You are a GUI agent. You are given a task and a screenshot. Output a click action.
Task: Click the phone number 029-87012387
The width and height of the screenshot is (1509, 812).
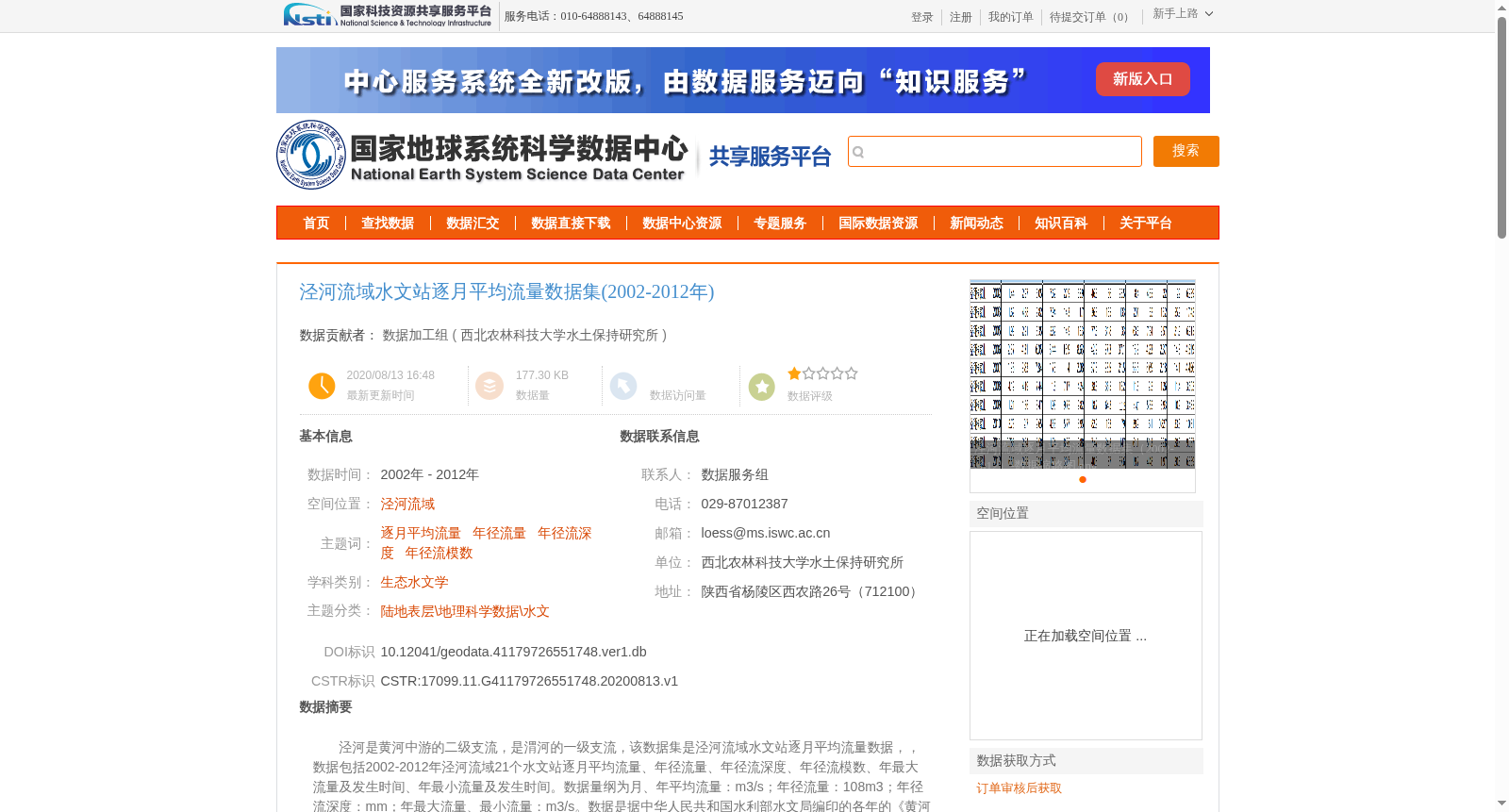click(744, 505)
